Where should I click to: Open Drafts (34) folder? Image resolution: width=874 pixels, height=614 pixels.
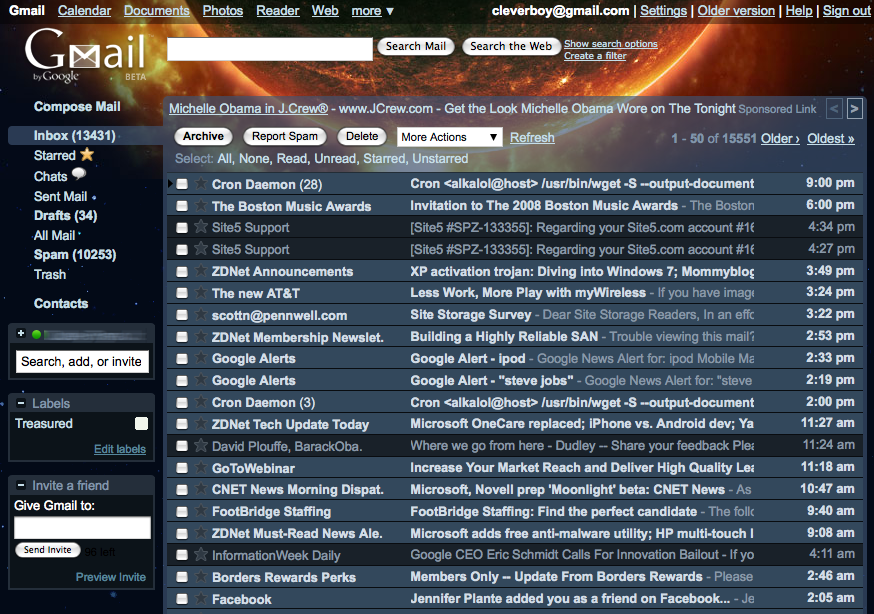point(65,216)
